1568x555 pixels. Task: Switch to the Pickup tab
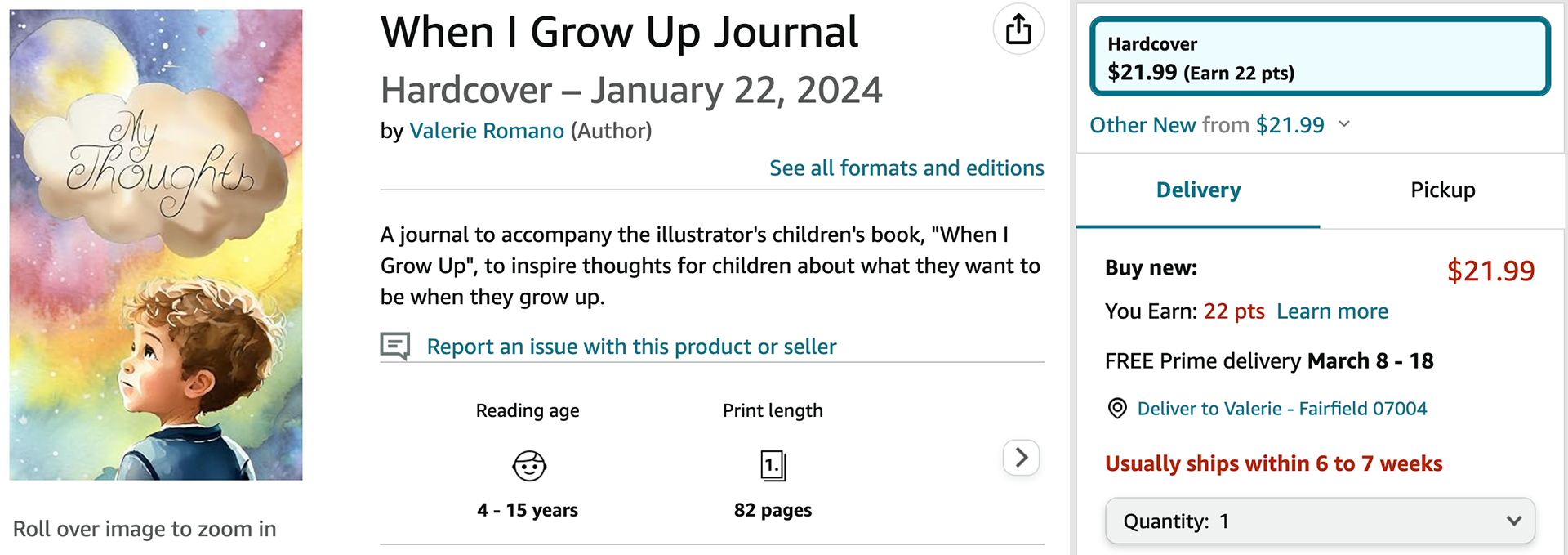[x=1442, y=190]
